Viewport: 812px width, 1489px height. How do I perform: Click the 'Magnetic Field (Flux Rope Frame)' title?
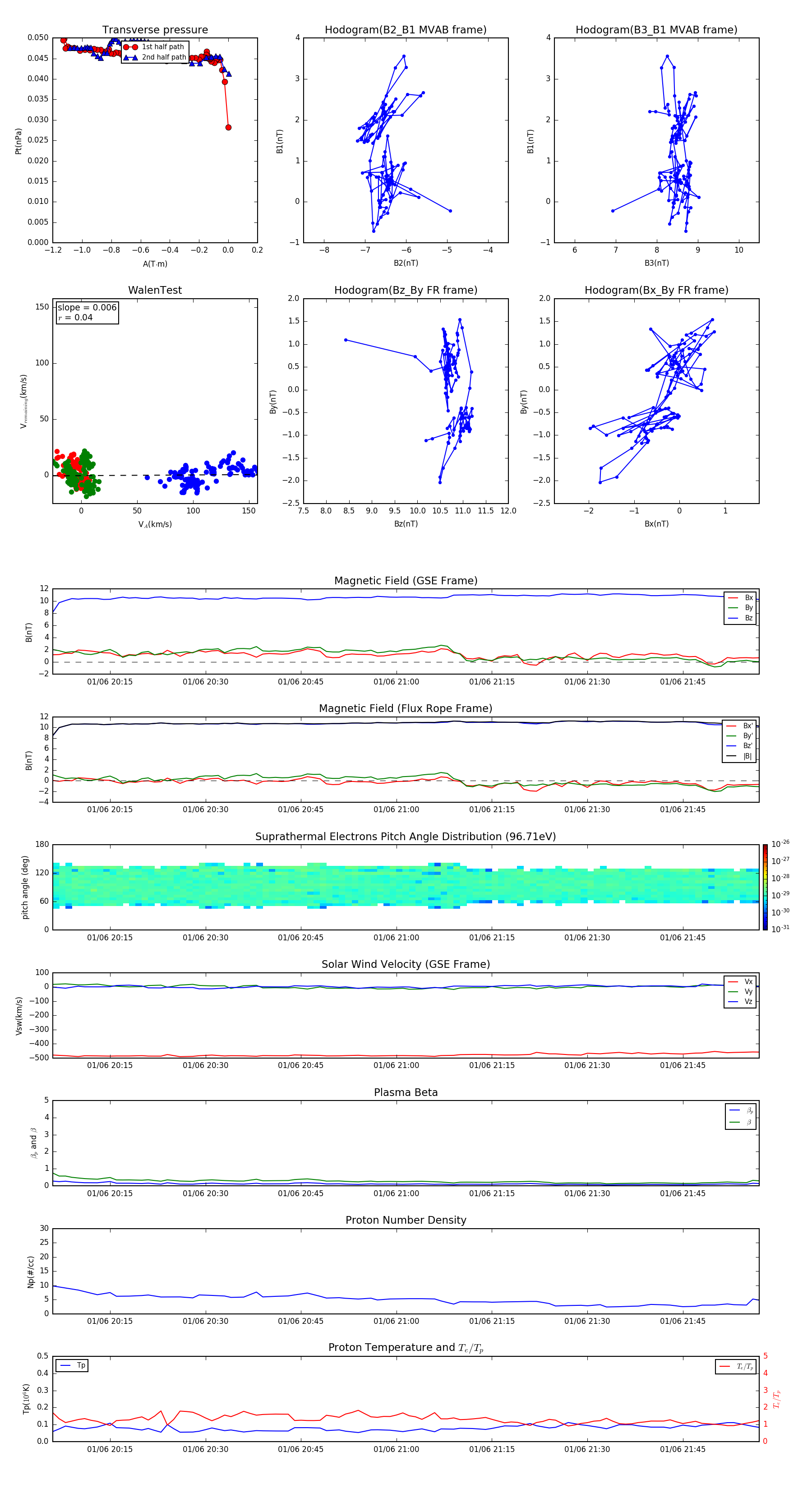coord(406,709)
